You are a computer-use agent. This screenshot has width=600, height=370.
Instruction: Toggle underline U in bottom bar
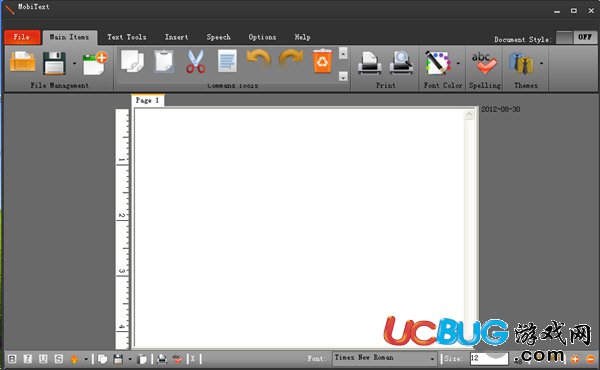[43, 359]
